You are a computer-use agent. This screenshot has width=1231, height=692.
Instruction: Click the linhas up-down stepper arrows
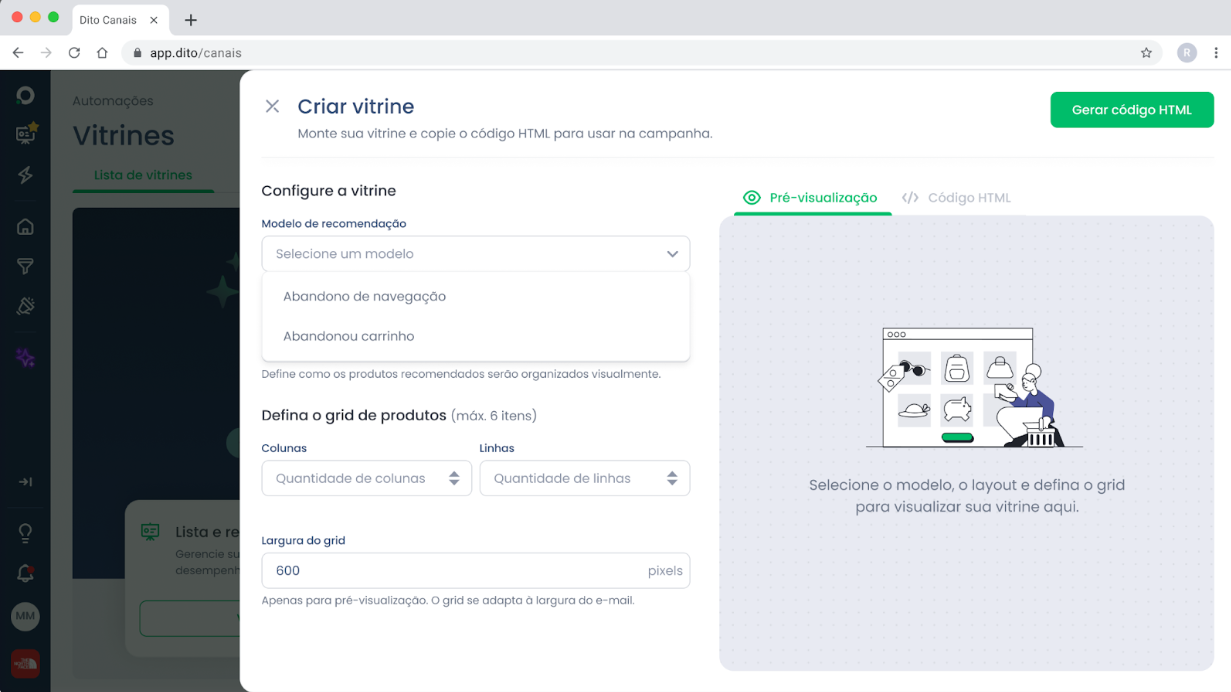(x=672, y=478)
